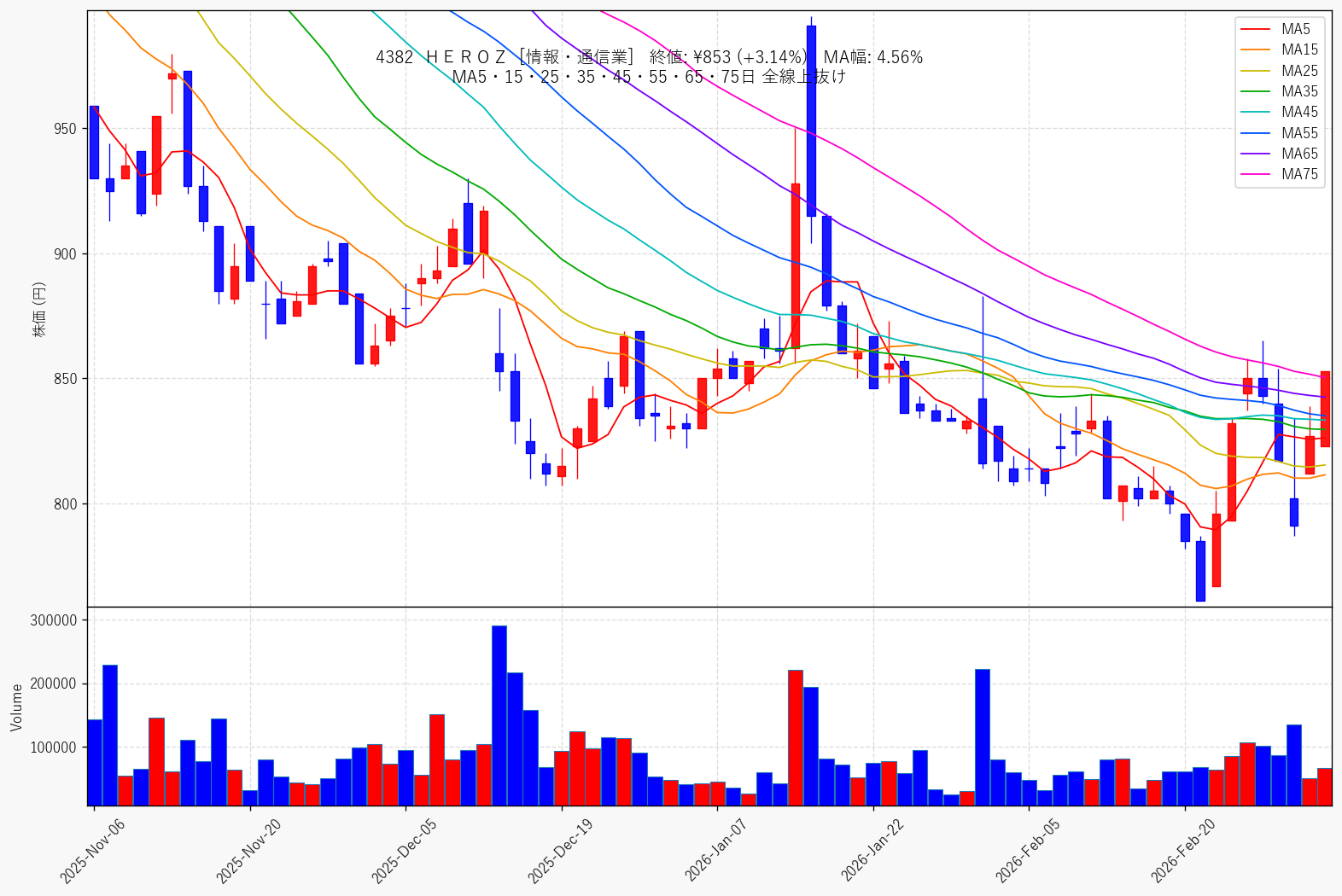Click the last red candlestick at the right edge
1342x896 pixels.
pyautogui.click(x=1325, y=409)
